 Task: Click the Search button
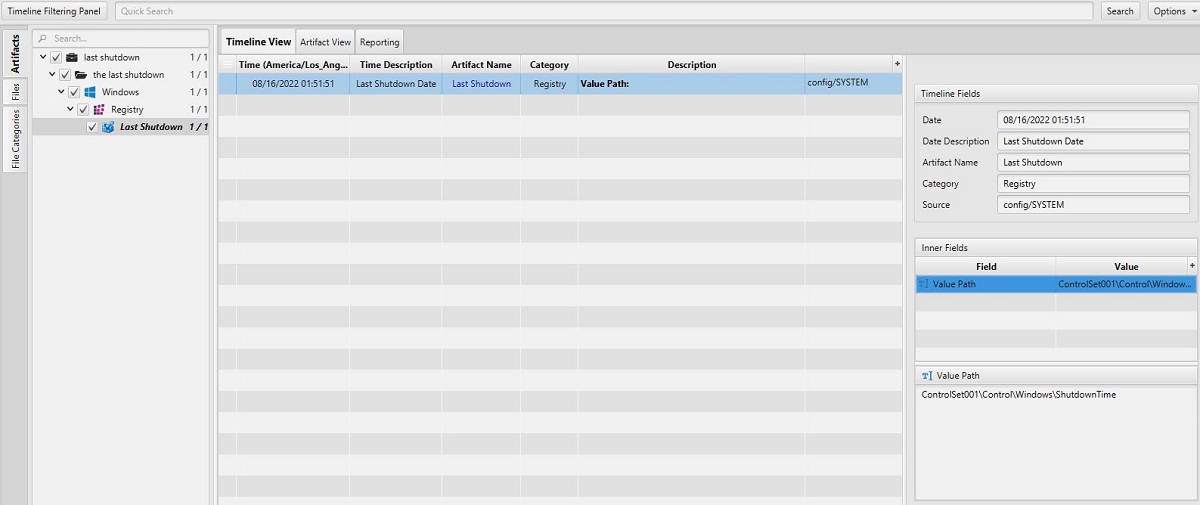[1120, 11]
